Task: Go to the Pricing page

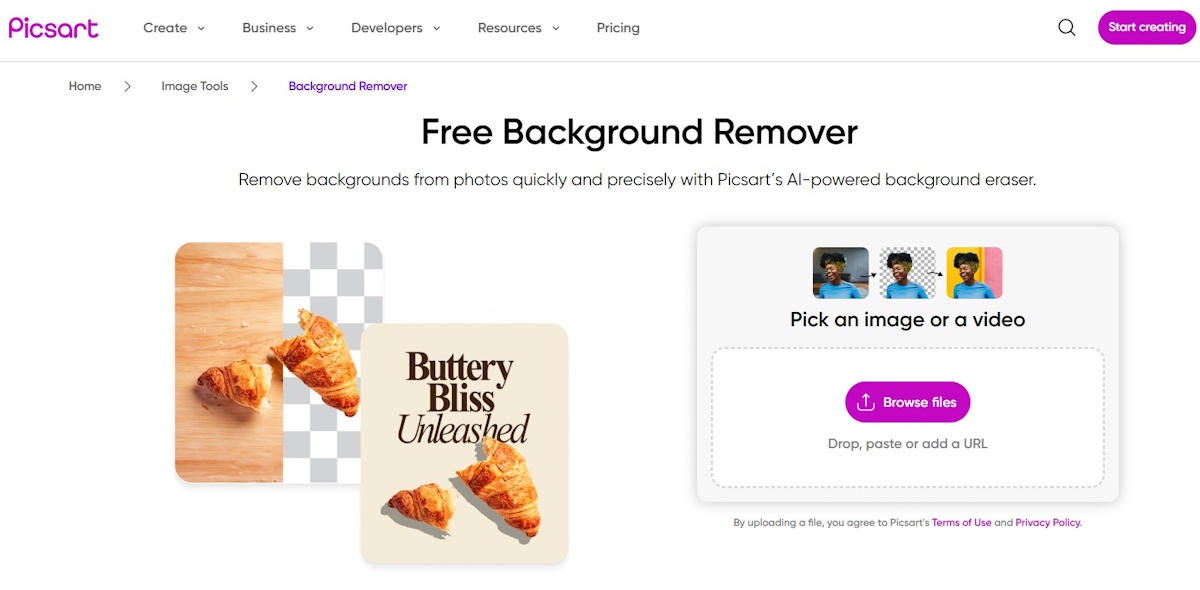Action: click(x=618, y=28)
